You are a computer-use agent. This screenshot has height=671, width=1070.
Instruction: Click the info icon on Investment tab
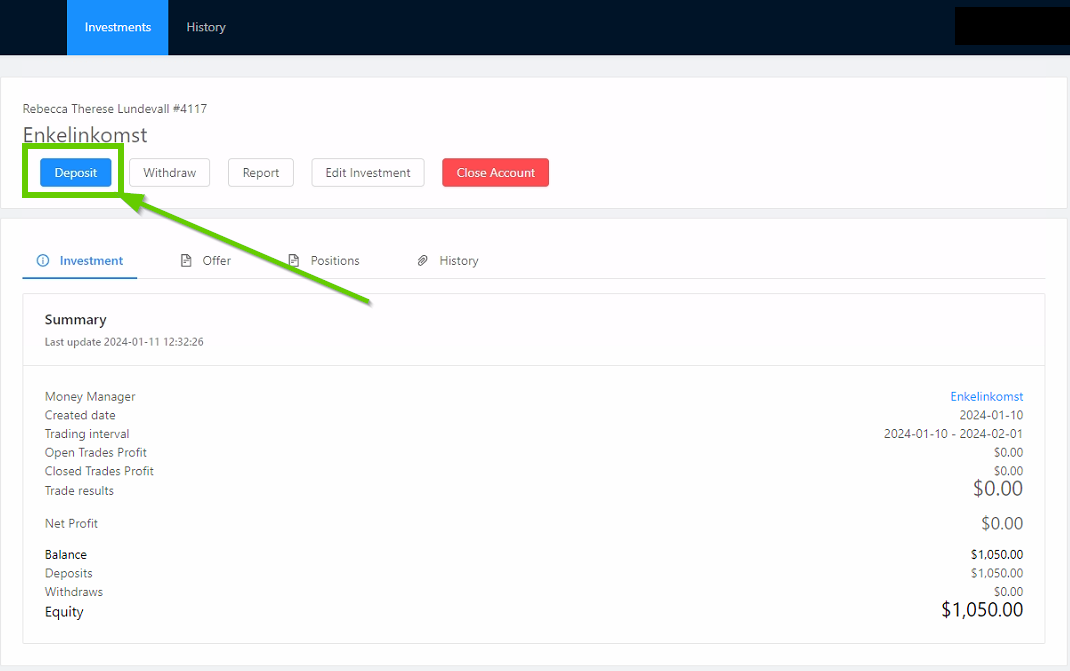point(43,261)
